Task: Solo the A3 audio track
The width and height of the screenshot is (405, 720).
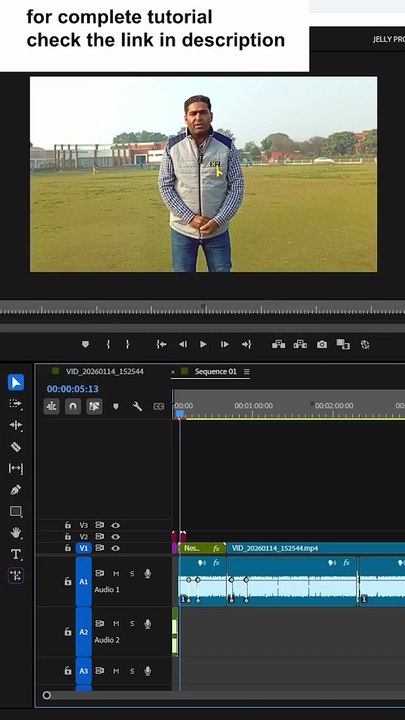Action: [132, 671]
